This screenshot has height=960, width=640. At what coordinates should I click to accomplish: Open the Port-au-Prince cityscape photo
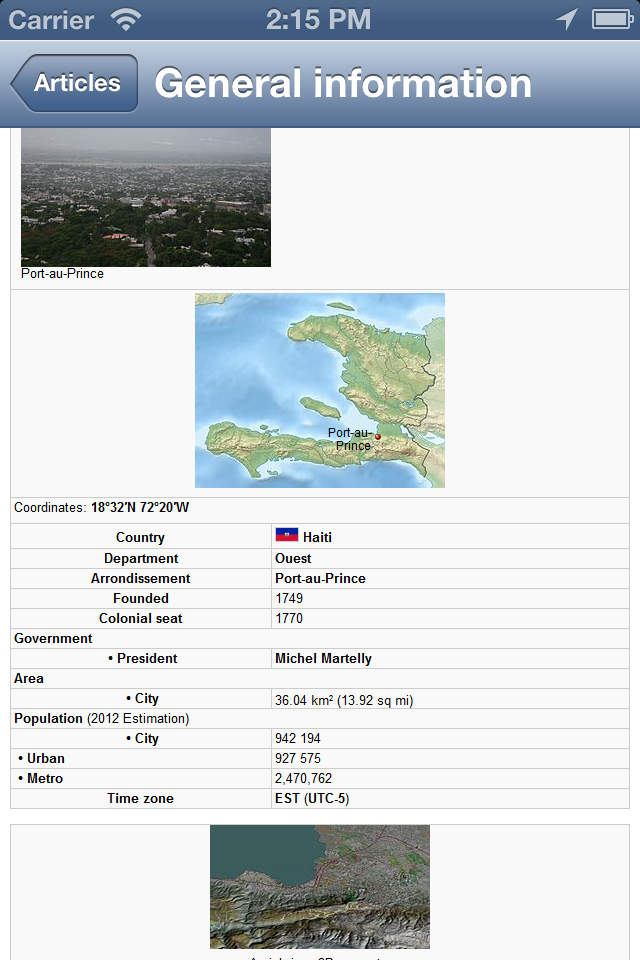(146, 197)
